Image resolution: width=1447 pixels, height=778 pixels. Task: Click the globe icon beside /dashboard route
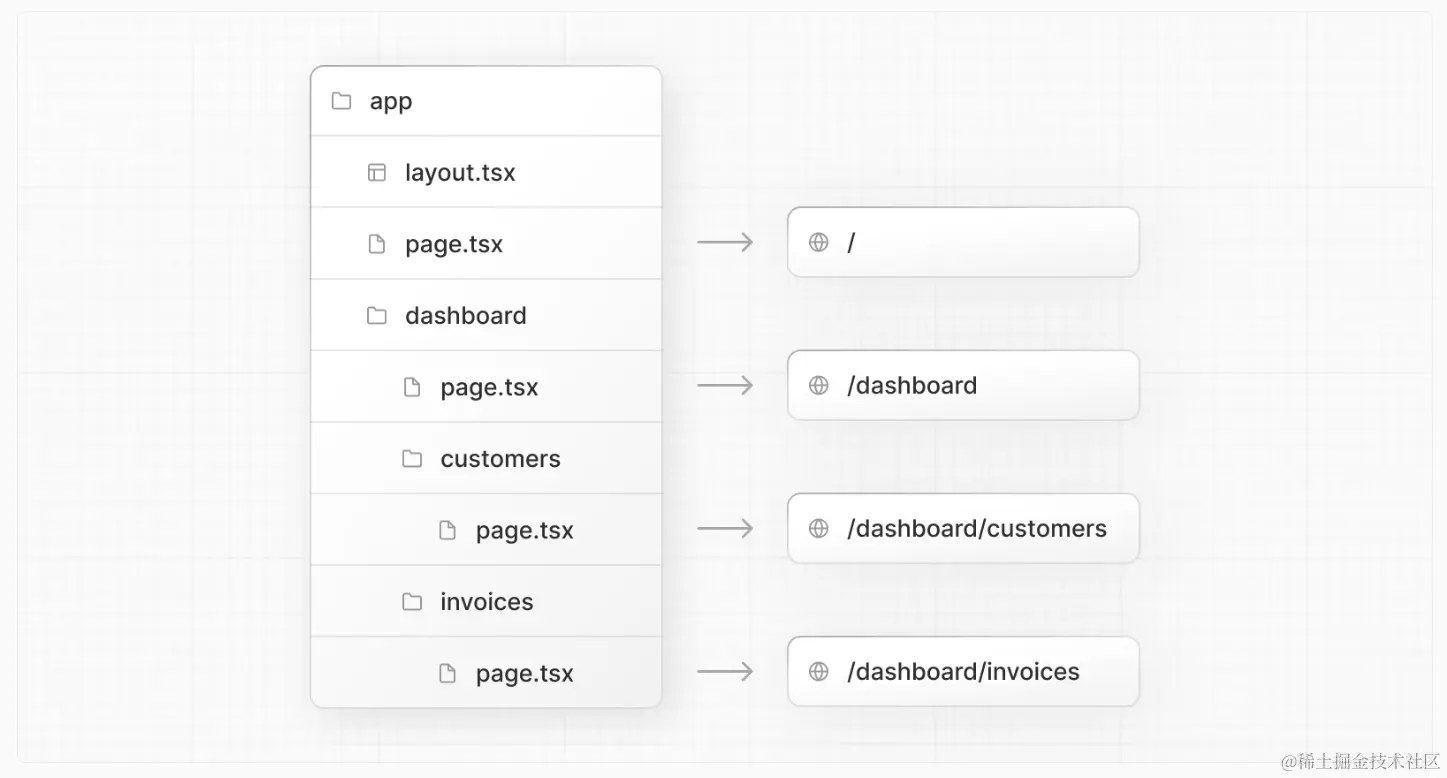click(x=819, y=385)
